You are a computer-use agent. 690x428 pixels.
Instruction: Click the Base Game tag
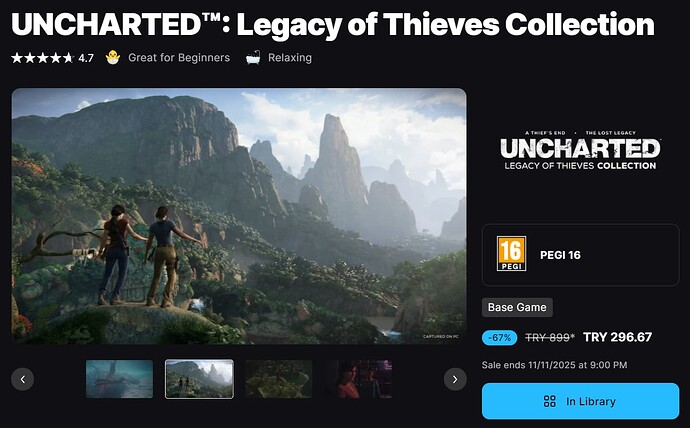point(517,307)
